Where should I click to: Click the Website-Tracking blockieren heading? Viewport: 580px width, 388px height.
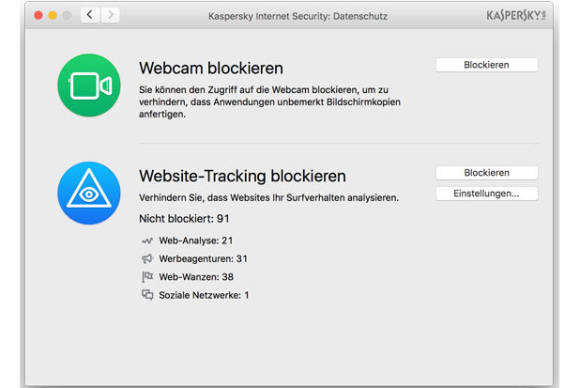coord(242,176)
